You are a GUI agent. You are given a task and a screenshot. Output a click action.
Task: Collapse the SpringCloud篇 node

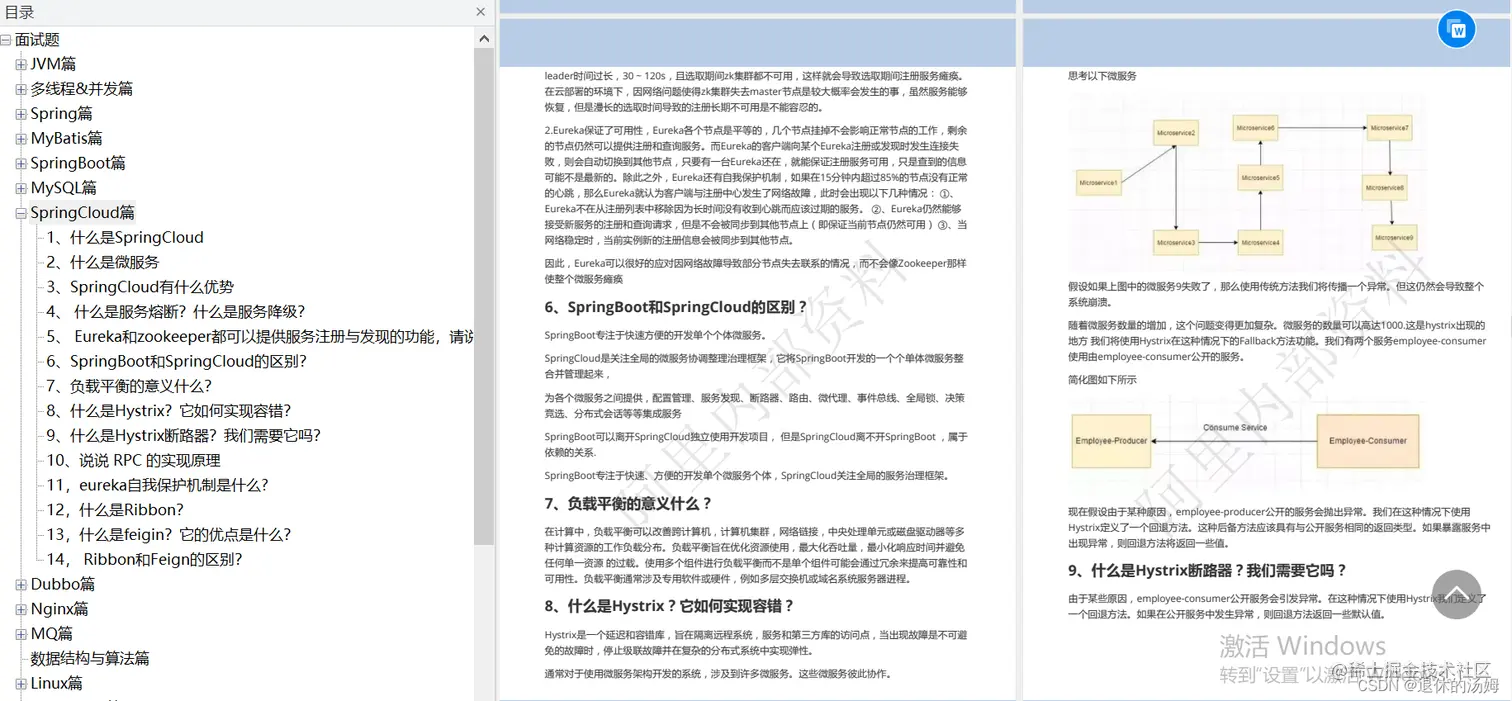[21, 213]
